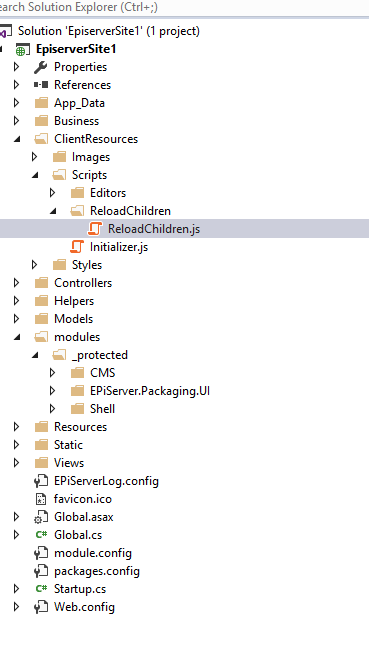
Task: Select the EpiserverSite1 project name
Action: (x=76, y=49)
